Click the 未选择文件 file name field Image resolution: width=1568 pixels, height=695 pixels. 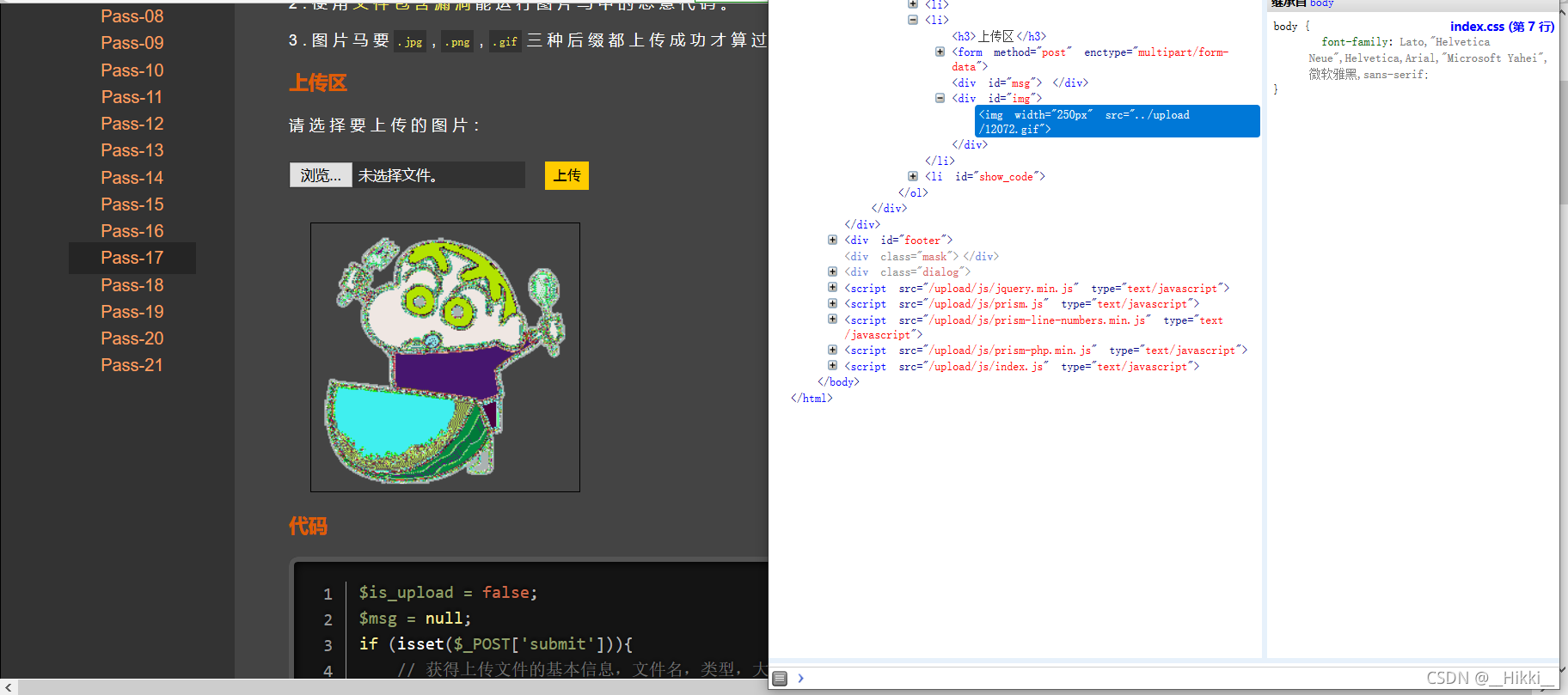(x=438, y=175)
